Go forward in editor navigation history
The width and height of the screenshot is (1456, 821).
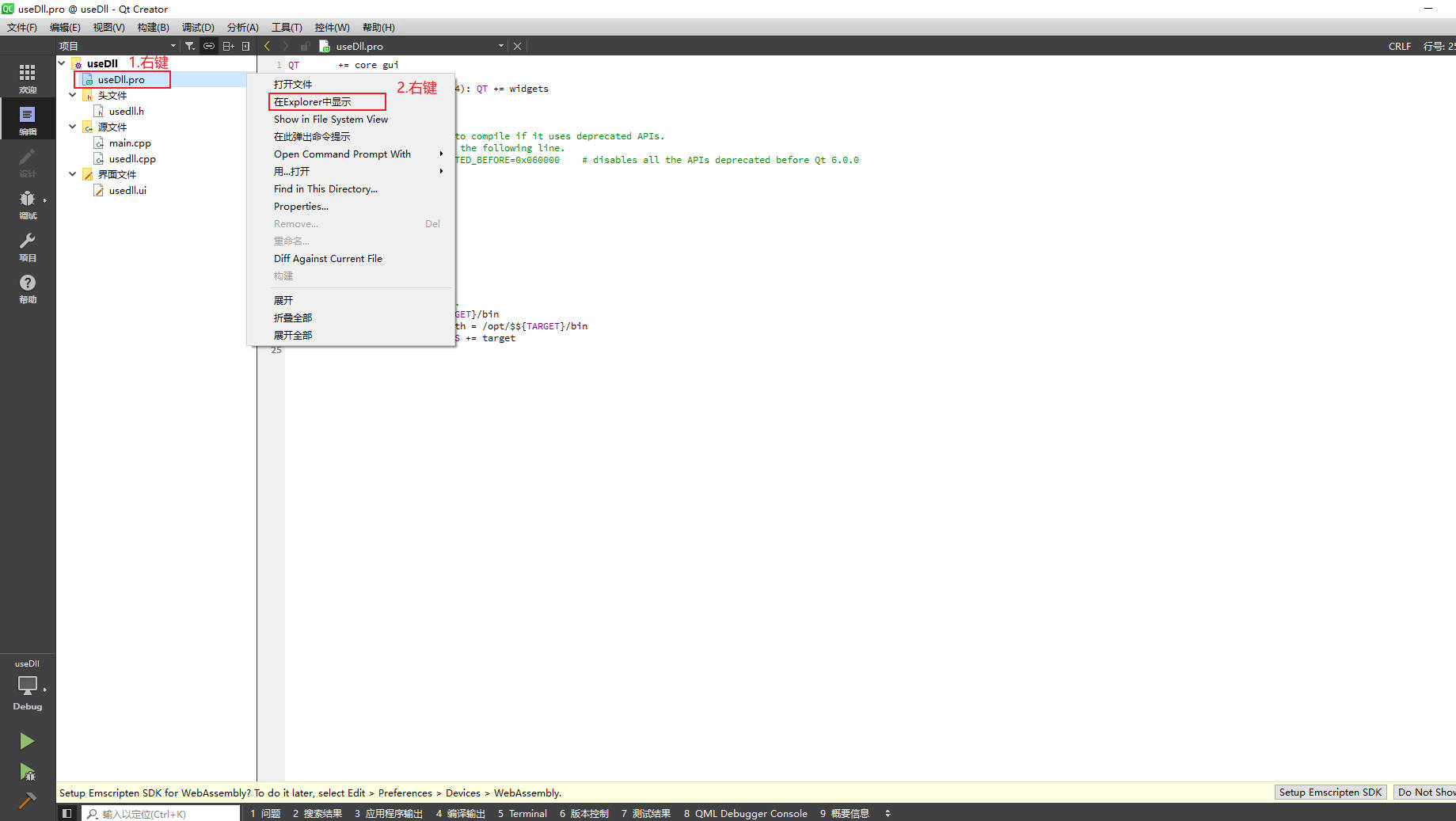point(286,46)
